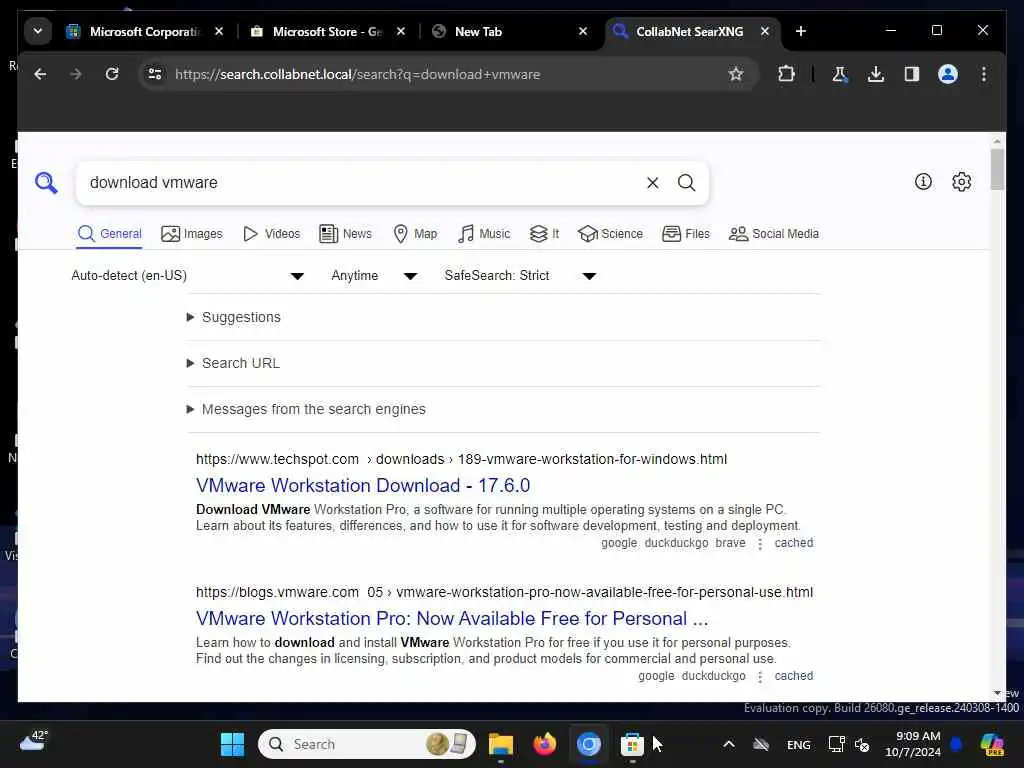Screen dimensions: 1024x768
Task: Select the Science search category
Action: 610,234
